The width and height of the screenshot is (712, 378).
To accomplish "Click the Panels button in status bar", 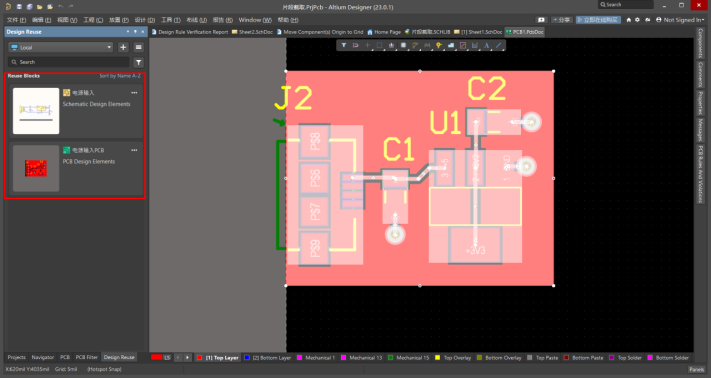I will [696, 369].
